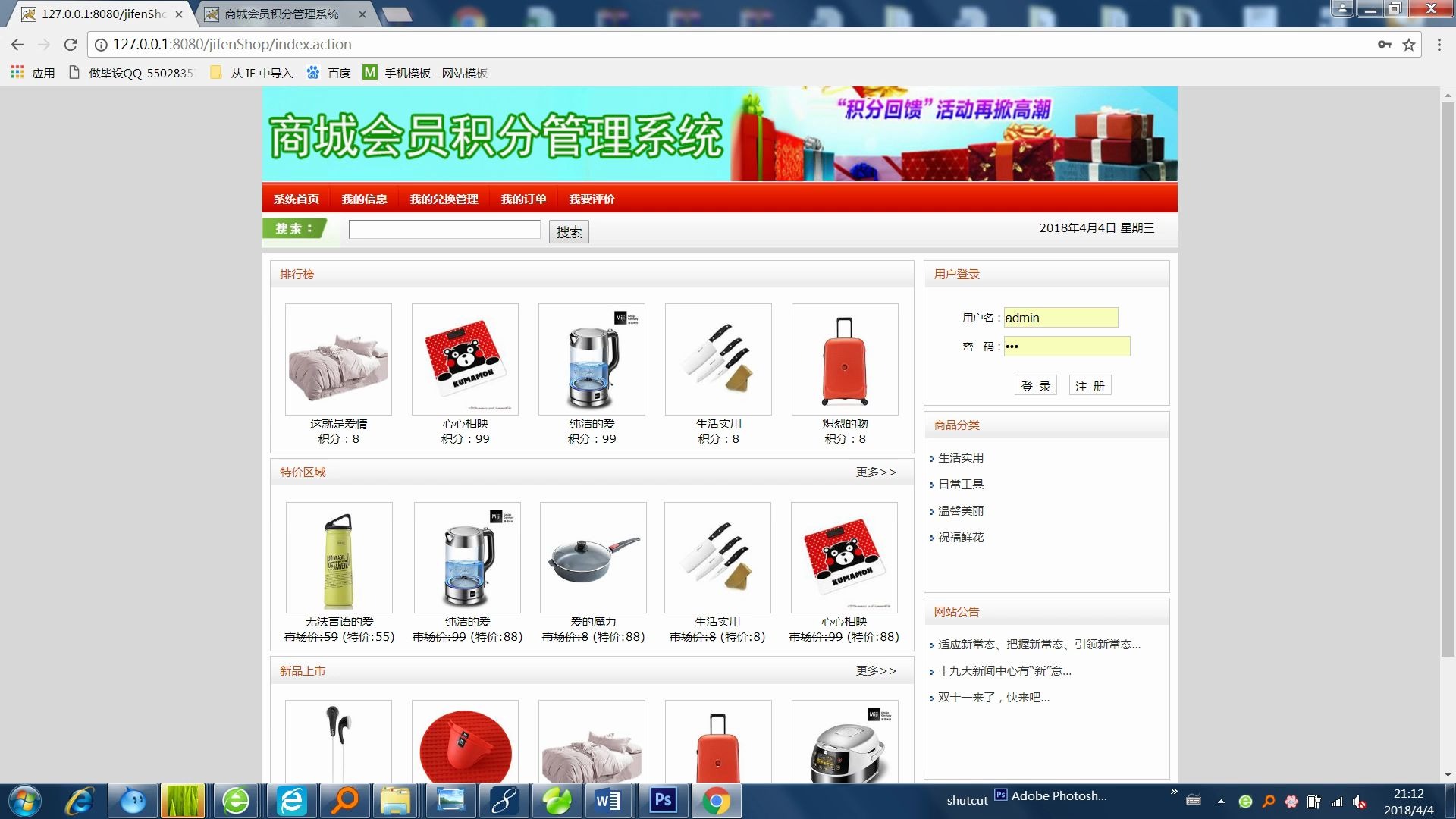Open 系统首页 navigation item
The height and width of the screenshot is (819, 1456).
click(297, 199)
